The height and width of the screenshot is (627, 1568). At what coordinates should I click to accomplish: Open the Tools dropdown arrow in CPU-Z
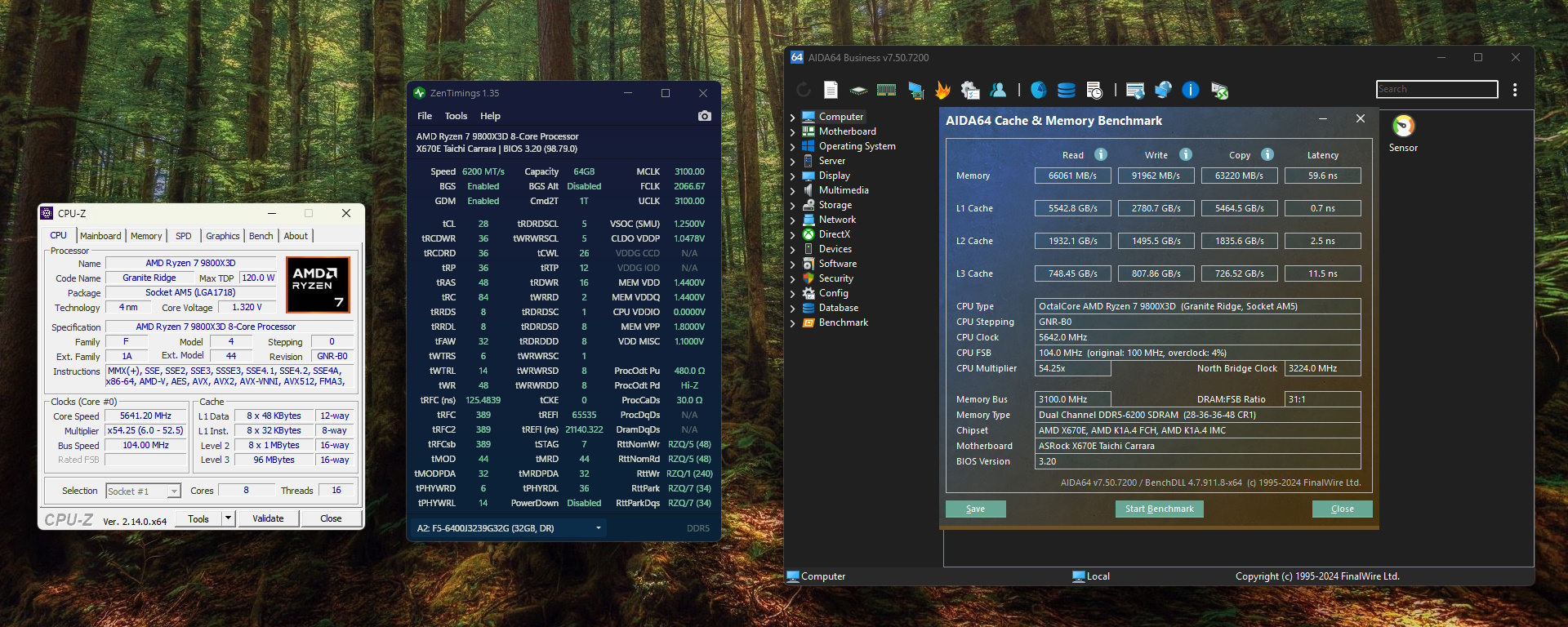[x=229, y=518]
